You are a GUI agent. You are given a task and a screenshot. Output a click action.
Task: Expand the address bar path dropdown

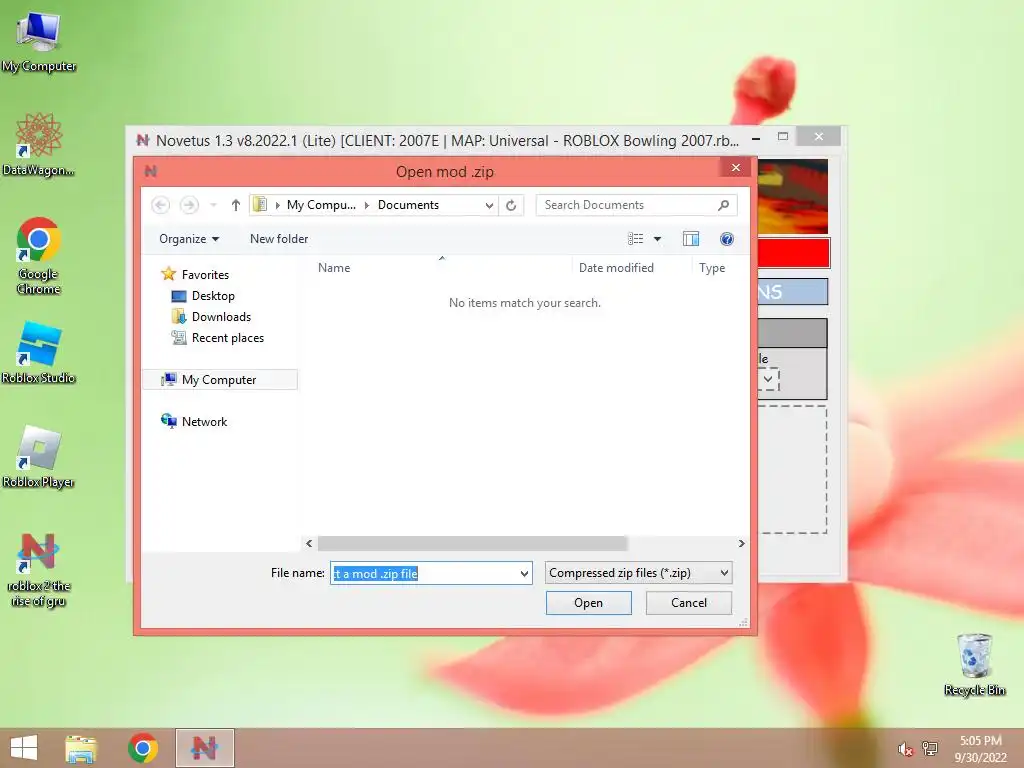tap(489, 205)
